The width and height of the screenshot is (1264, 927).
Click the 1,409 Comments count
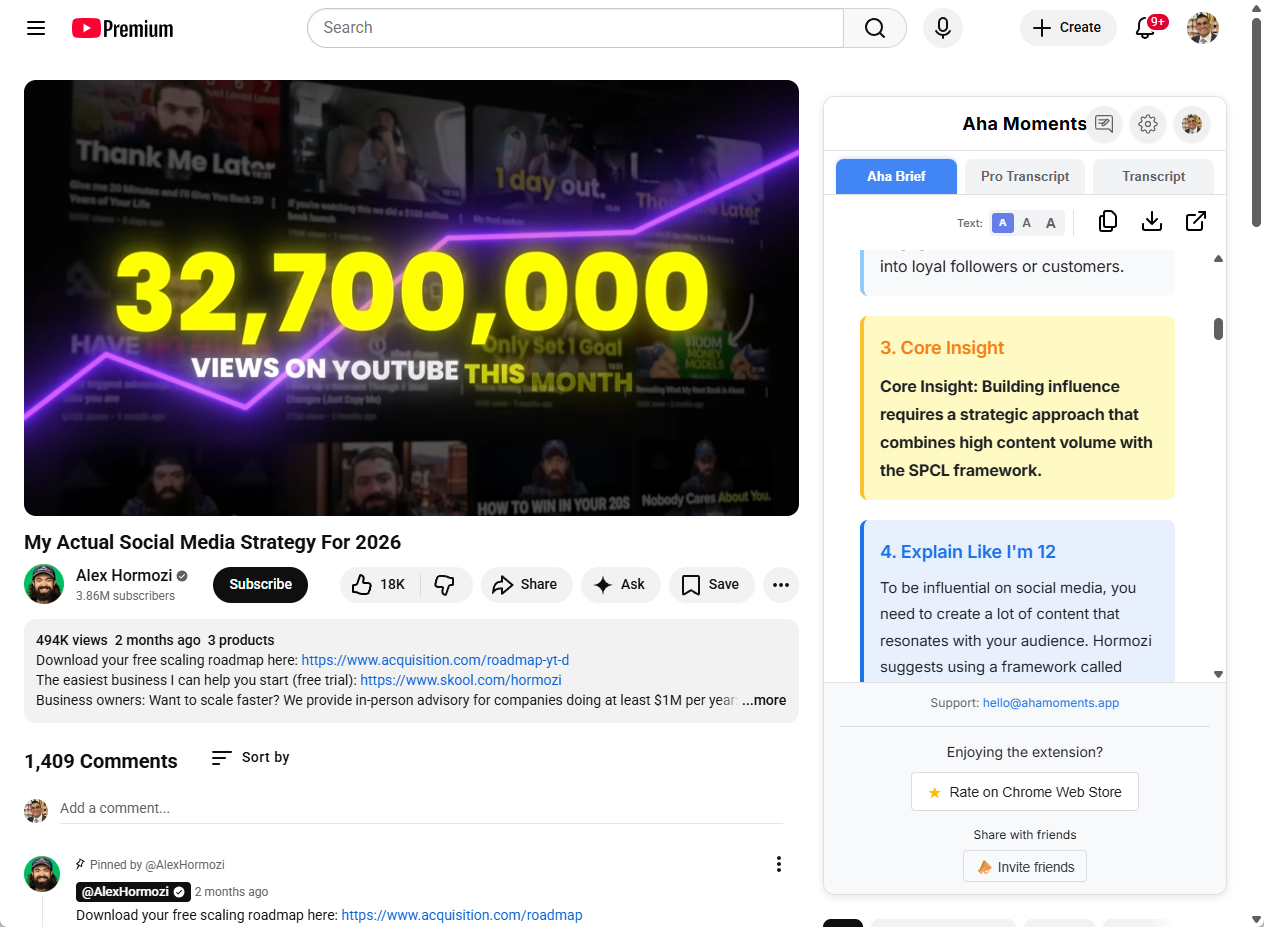(x=101, y=761)
